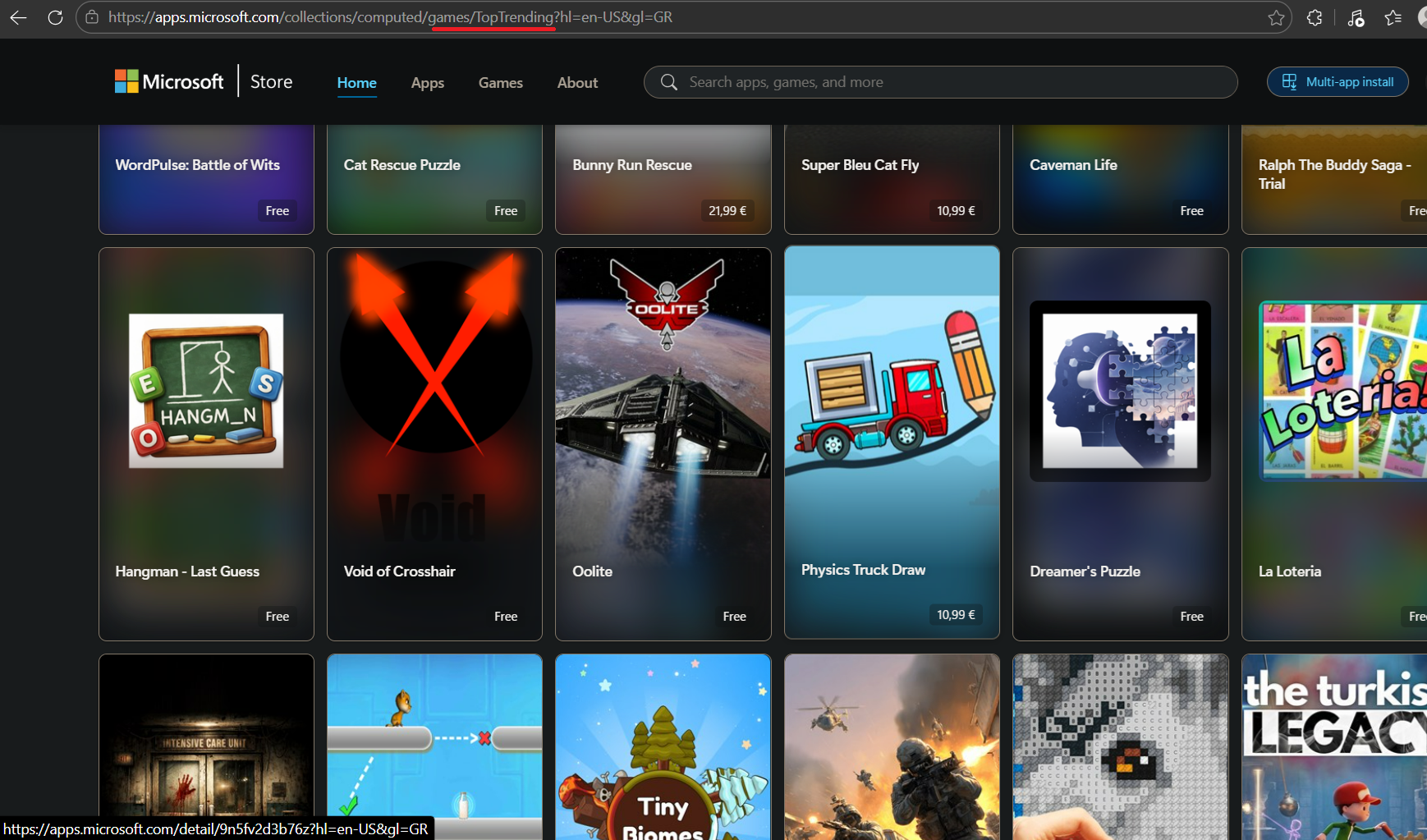Click the magnifier icon in the search box
This screenshot has height=840, width=1427.
(x=669, y=82)
